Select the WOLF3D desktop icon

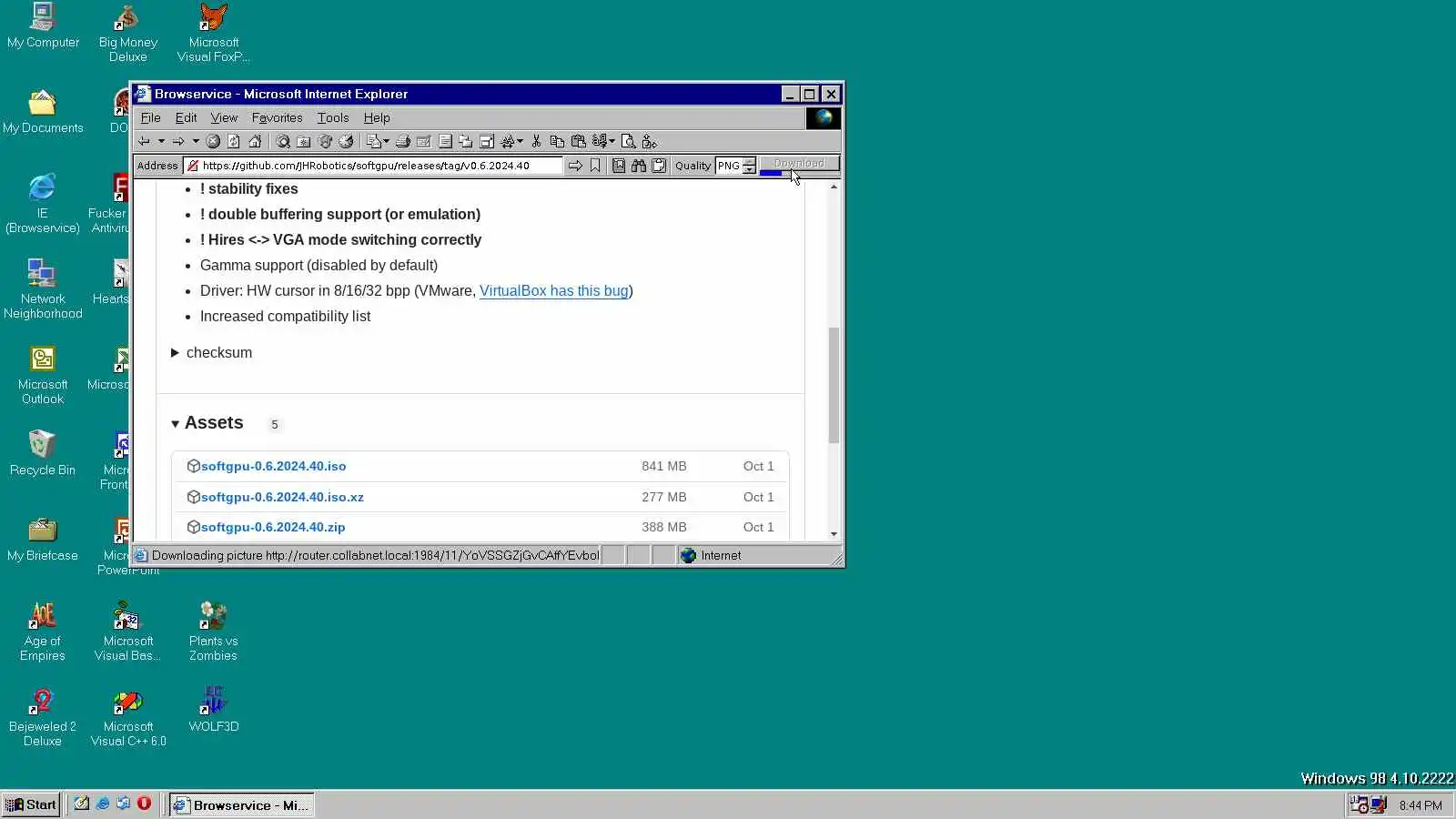coord(213,710)
